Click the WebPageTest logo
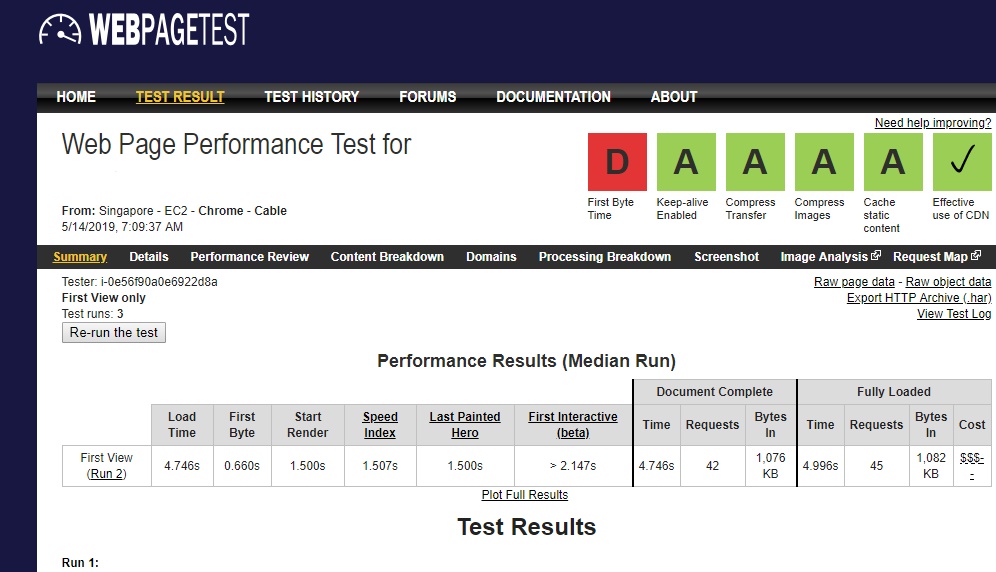This screenshot has height=572, width=996. tap(144, 29)
